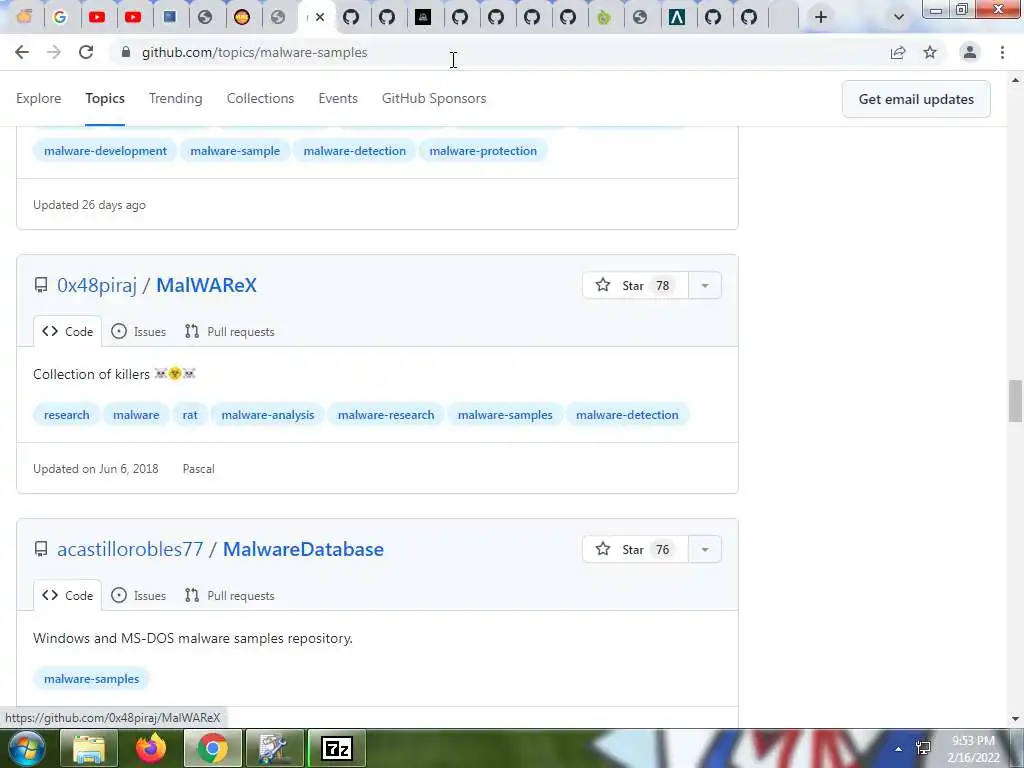This screenshot has height=768, width=1024.
Task: Open Collections page
Action: [260, 98]
